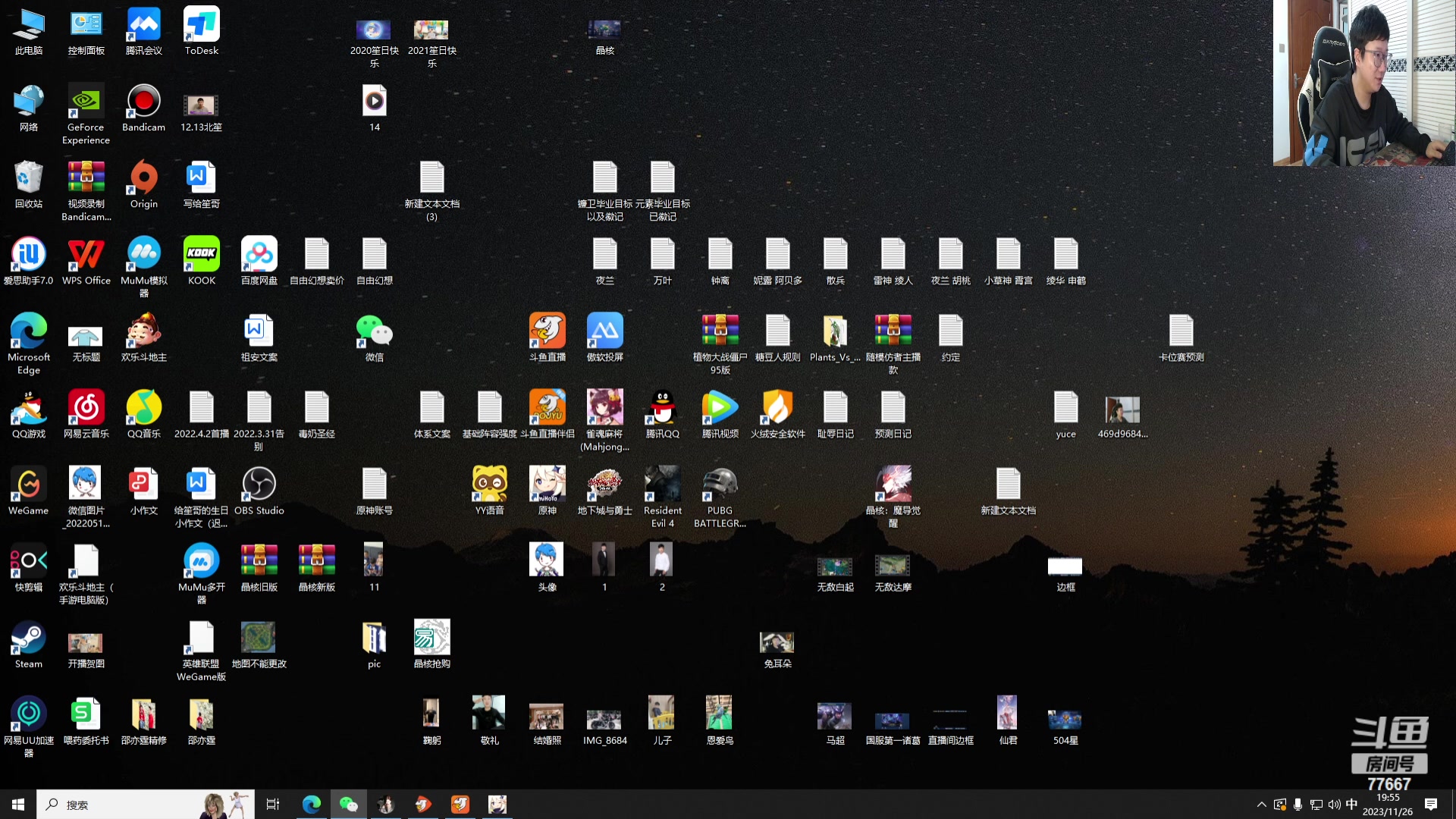1456x819 pixels.
Task: Open 爱思助手7.0 shortcut
Action: [29, 261]
